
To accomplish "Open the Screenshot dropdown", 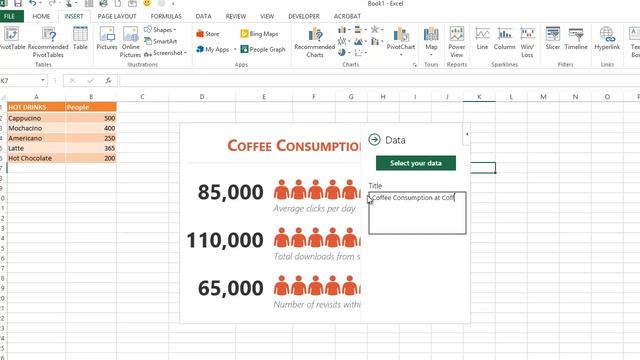I will 166,53.
